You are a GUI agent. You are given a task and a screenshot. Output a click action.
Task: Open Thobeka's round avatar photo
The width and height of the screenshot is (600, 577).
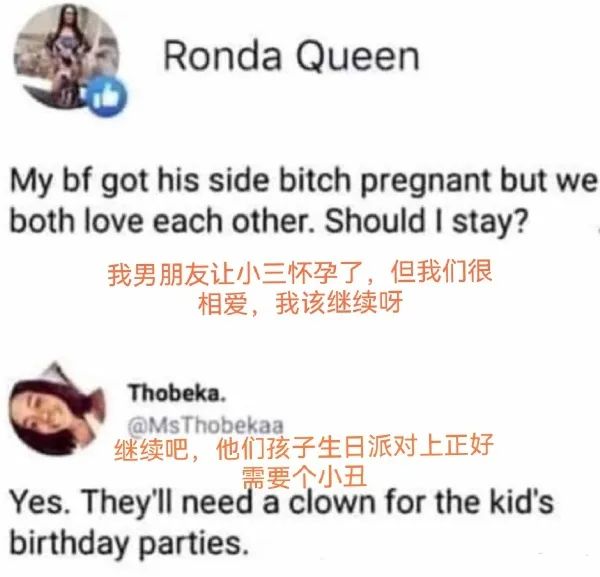[57, 409]
